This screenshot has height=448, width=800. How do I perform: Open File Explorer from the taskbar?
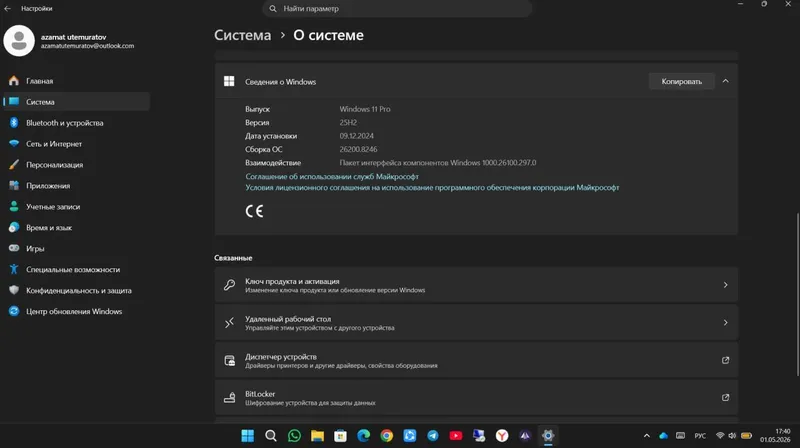[x=317, y=435]
